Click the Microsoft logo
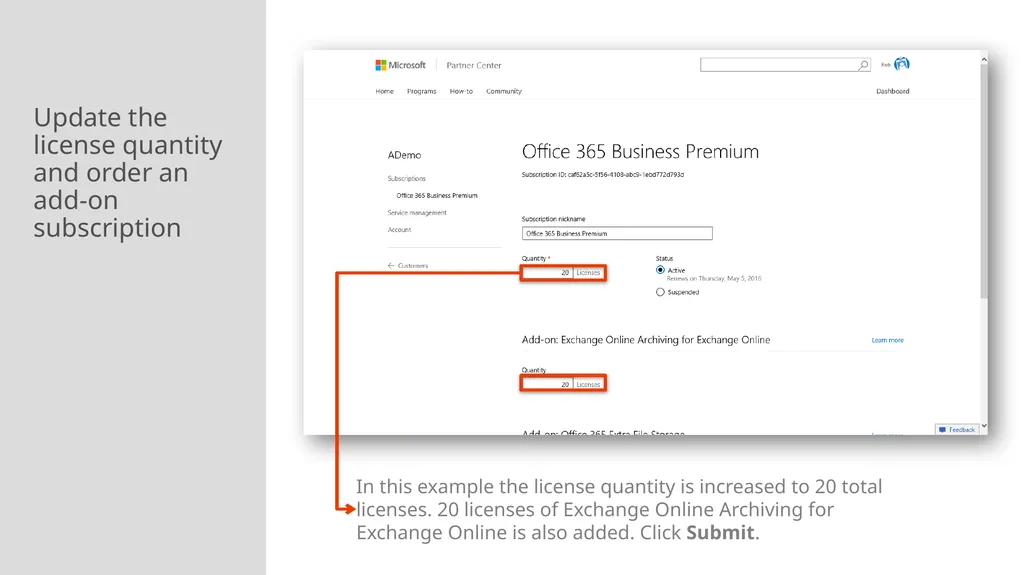 point(400,65)
